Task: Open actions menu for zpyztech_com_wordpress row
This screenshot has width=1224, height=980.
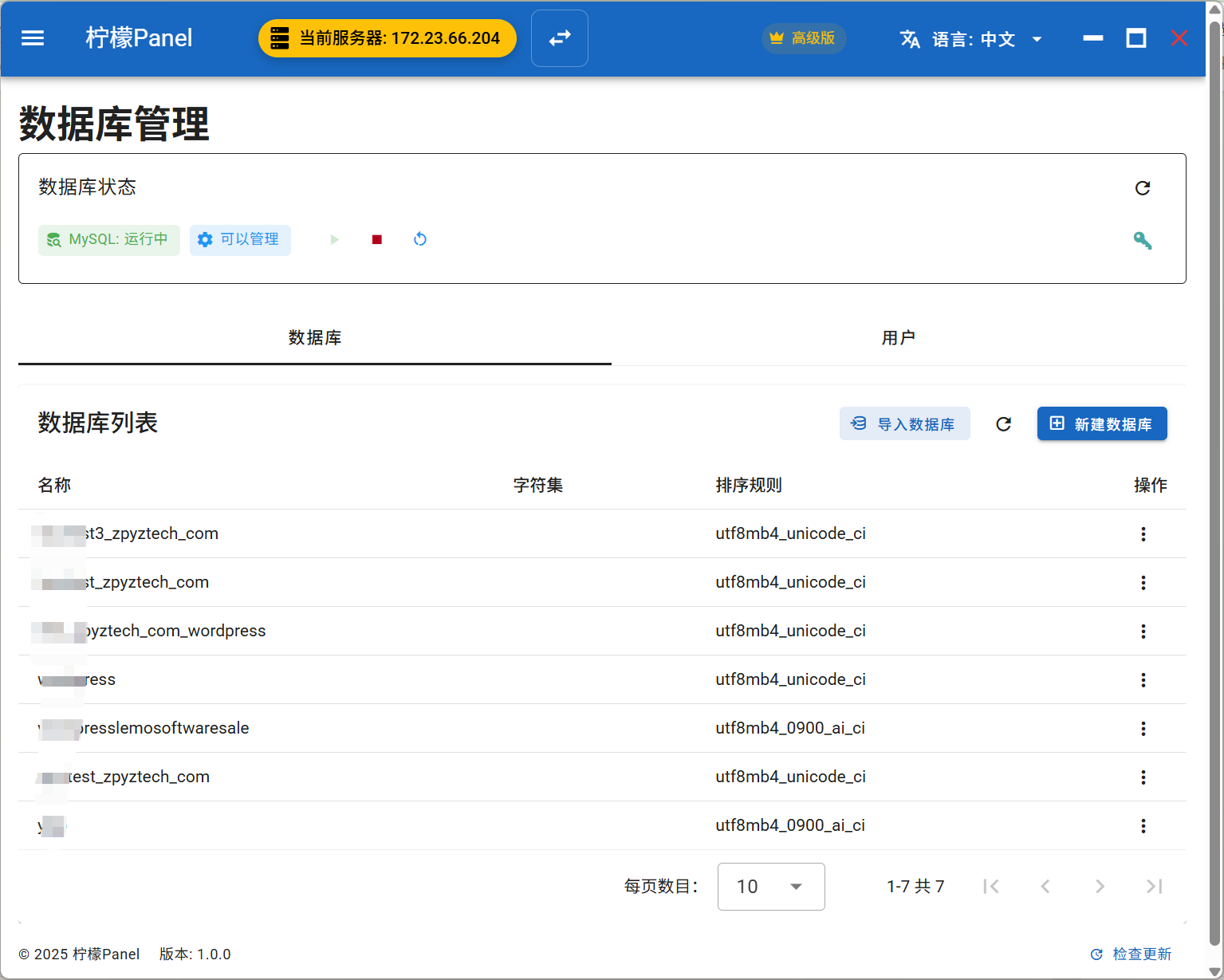Action: coord(1143,632)
